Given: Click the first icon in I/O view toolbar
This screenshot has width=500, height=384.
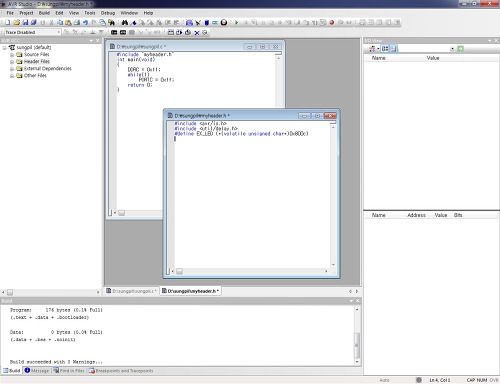Looking at the screenshot, I should 372,49.
